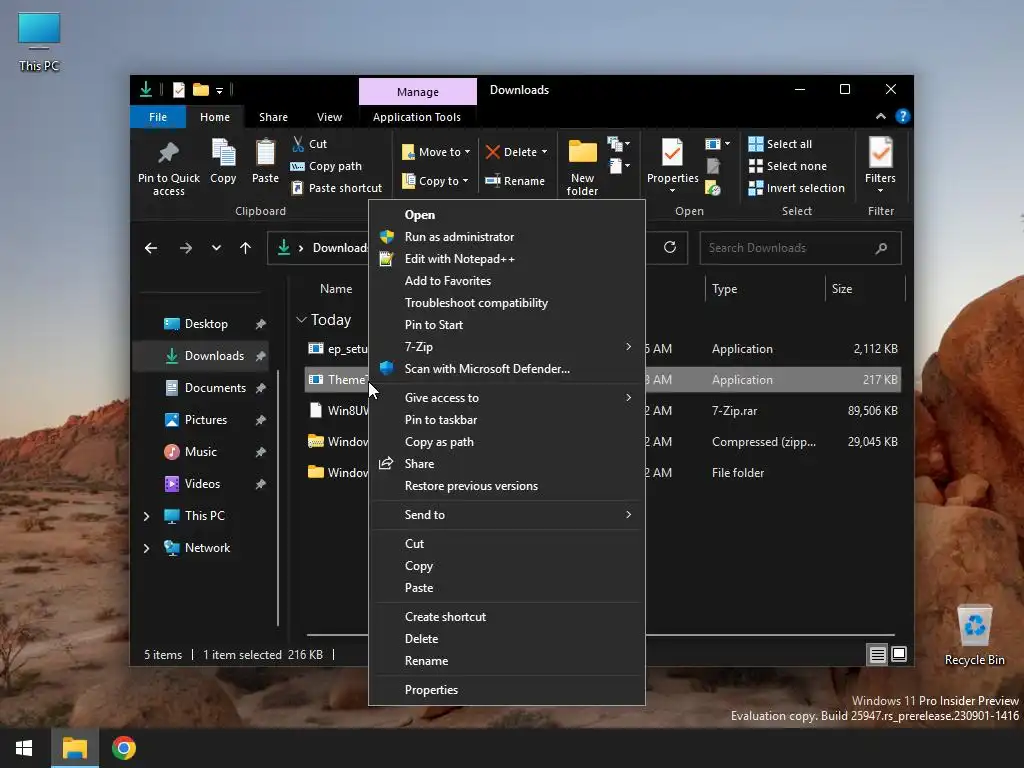Viewport: 1024px width, 768px height.
Task: Expand This PC in navigation pane
Action: (x=146, y=516)
